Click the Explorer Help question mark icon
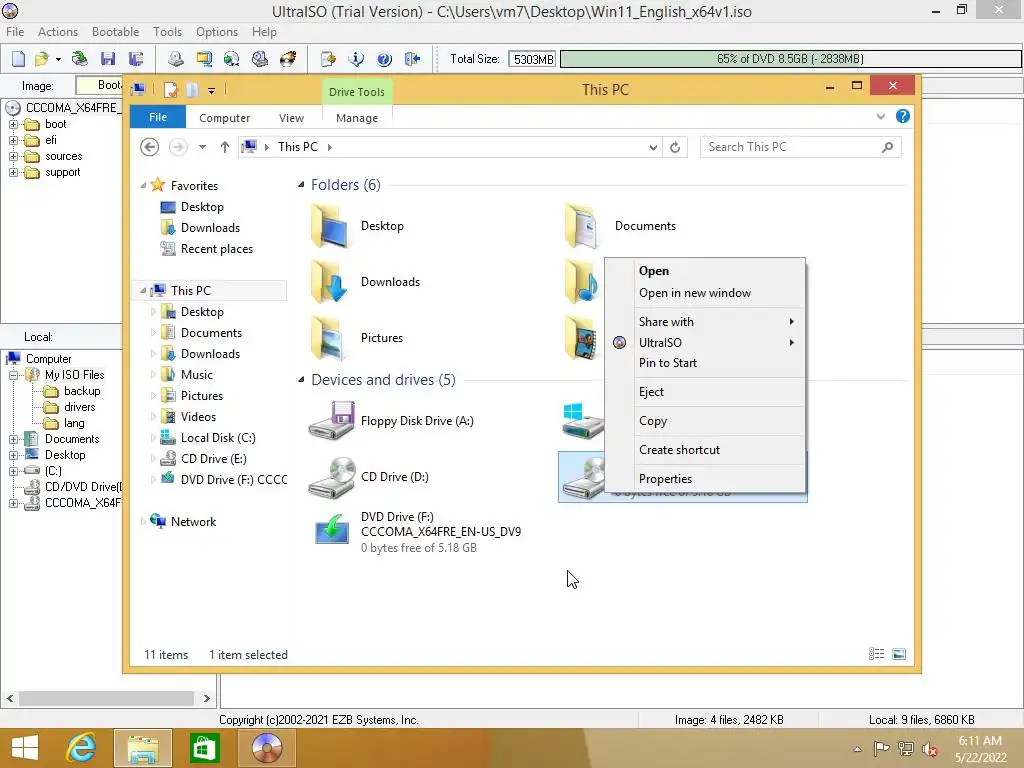 tap(903, 116)
